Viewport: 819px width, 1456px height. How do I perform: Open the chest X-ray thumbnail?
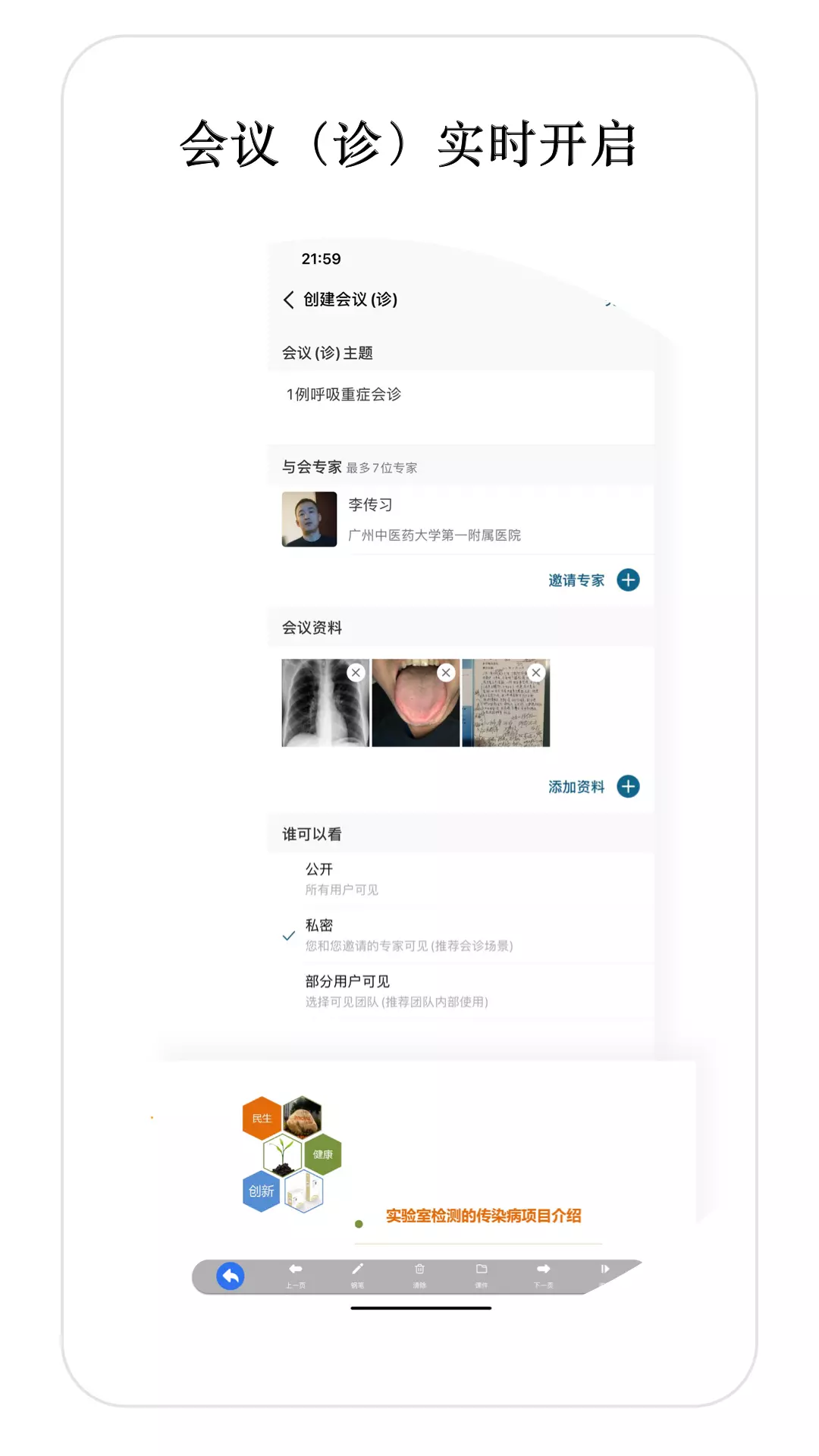325,703
